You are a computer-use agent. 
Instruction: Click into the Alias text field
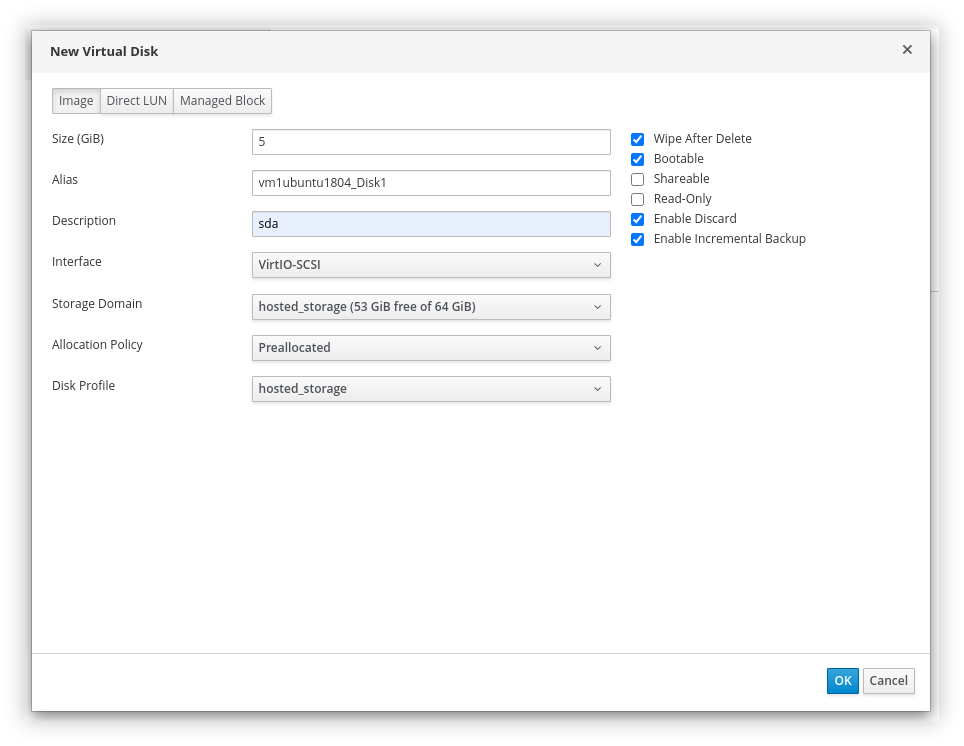(x=431, y=183)
